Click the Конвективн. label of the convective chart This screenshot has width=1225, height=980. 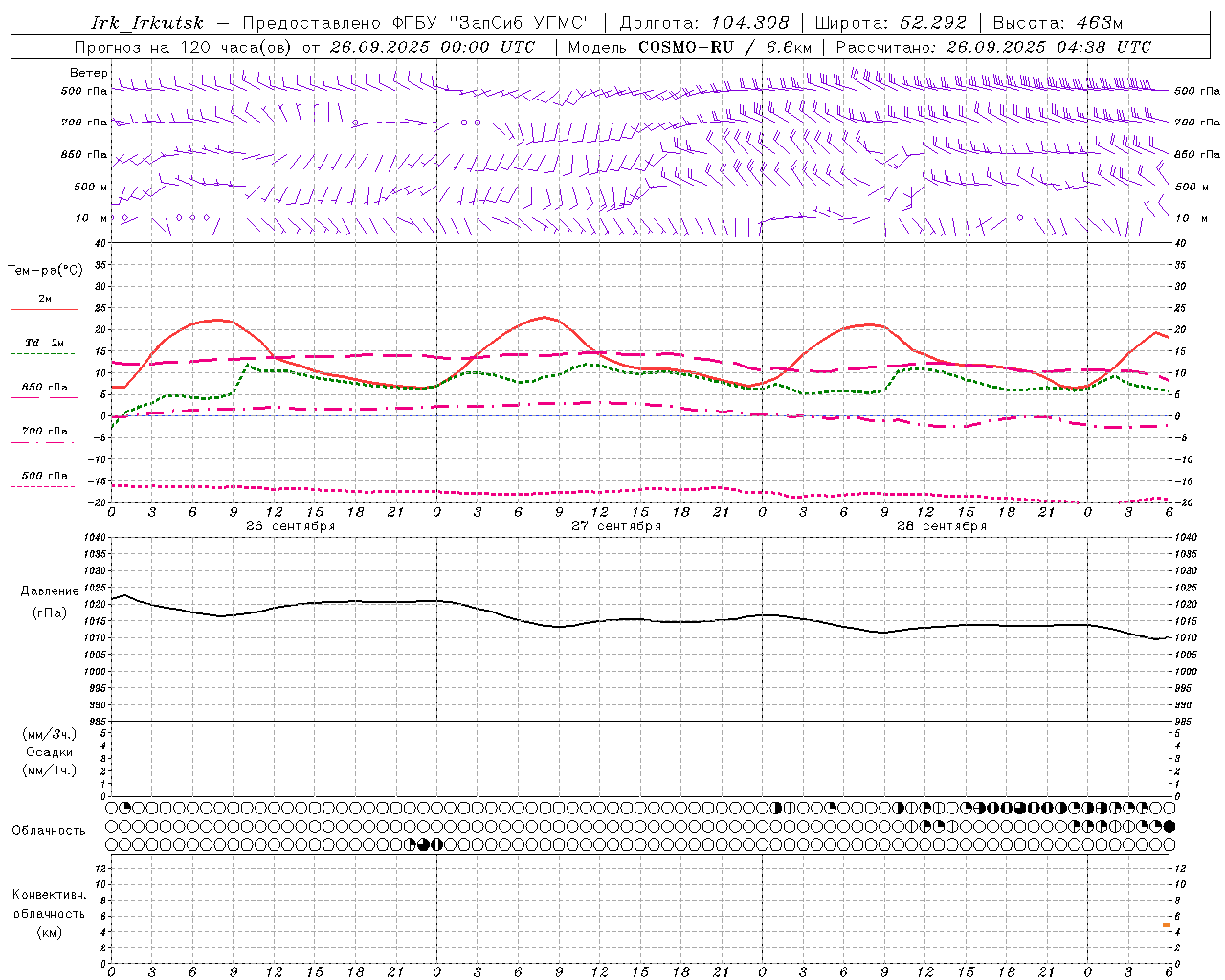pyautogui.click(x=49, y=895)
